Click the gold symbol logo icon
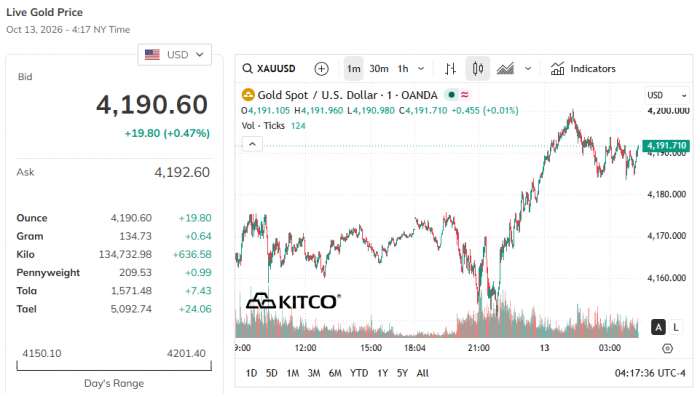Image resolution: width=700 pixels, height=394 pixels. click(248, 95)
